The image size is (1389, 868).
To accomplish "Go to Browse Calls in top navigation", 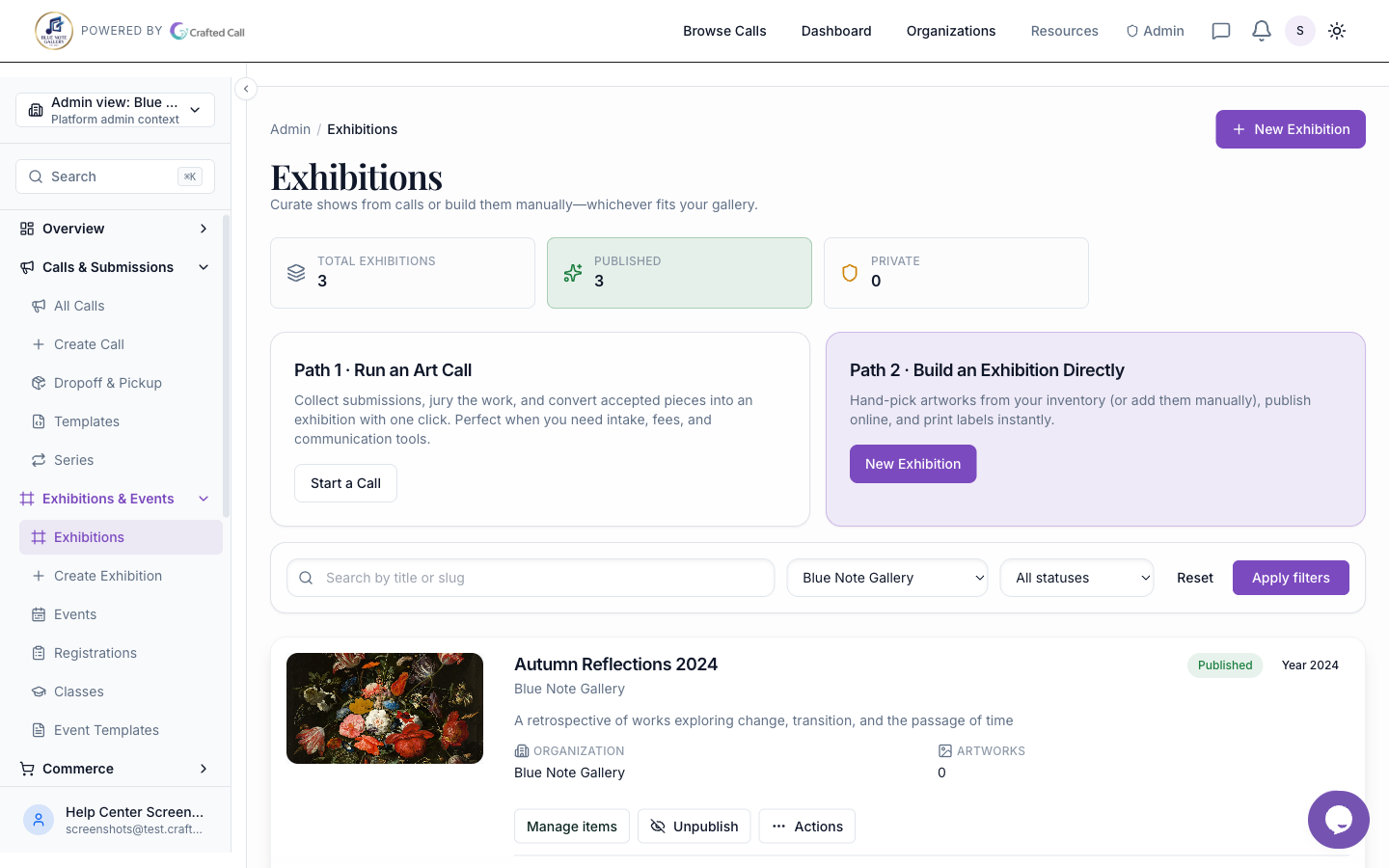I will (724, 31).
